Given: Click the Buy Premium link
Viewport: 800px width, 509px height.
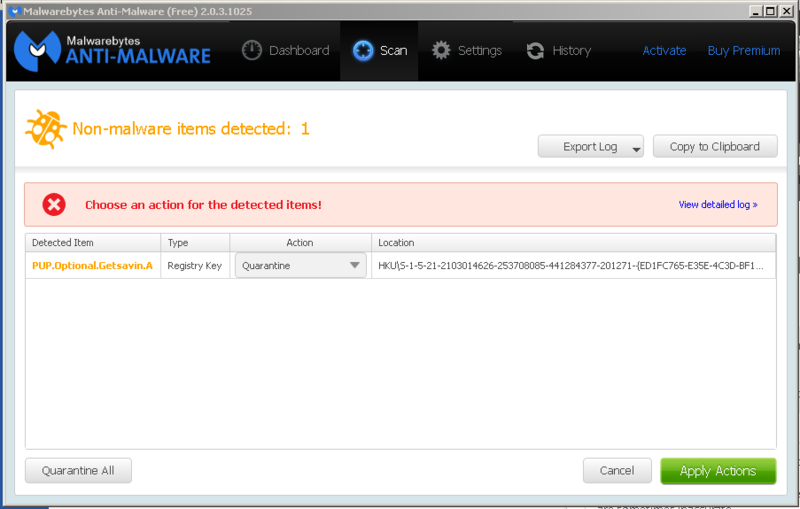Looking at the screenshot, I should pyautogui.click(x=743, y=51).
